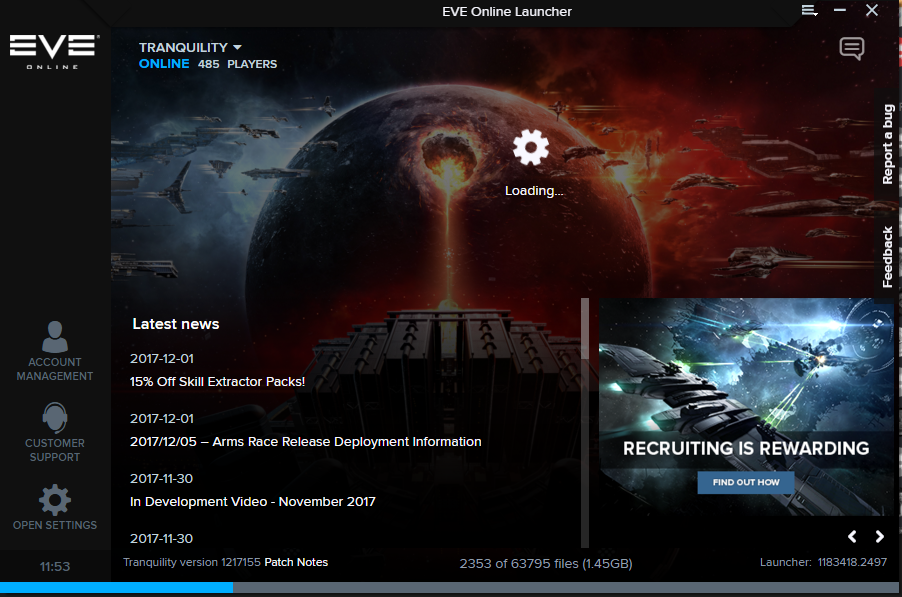Open the Report a bug side tab
This screenshot has height=597, width=902.
[888, 144]
